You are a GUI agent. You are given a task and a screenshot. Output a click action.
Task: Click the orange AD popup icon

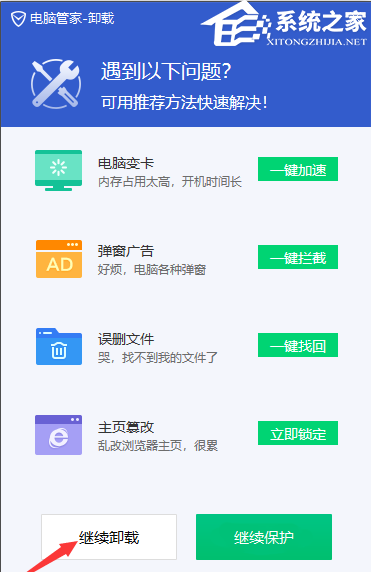(x=59, y=259)
